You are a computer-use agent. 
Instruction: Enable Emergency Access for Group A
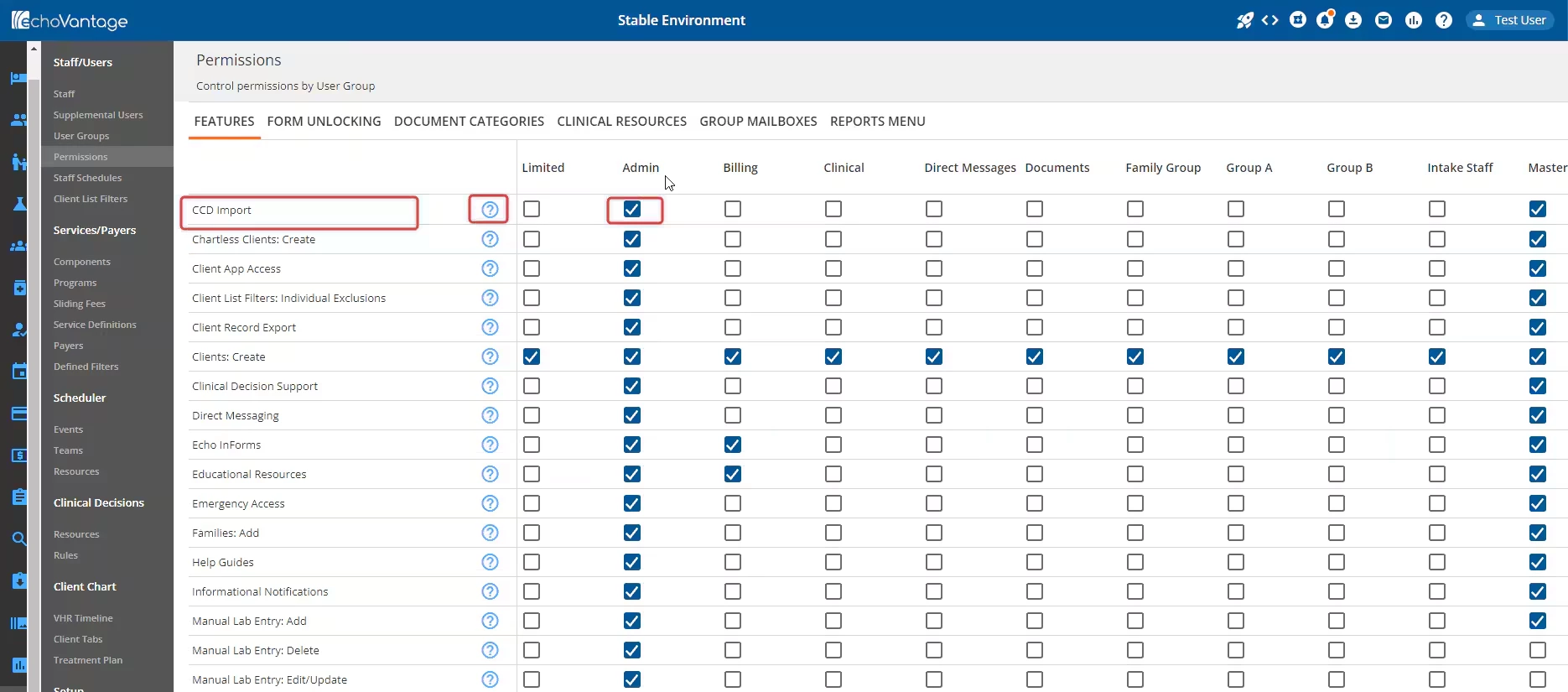[1236, 503]
